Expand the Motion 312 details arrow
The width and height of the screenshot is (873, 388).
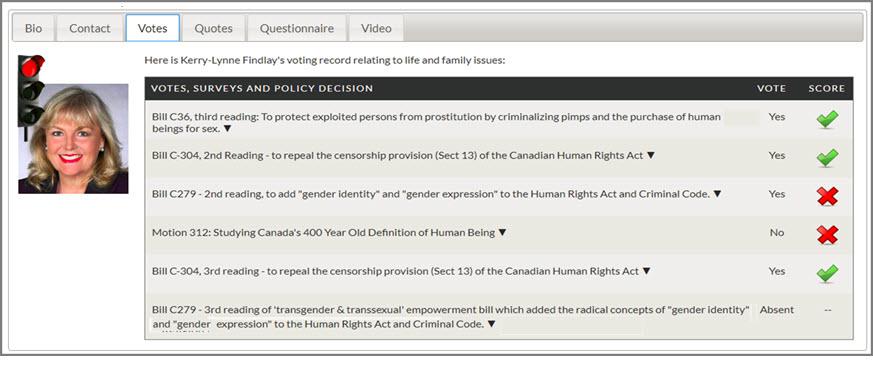tap(502, 233)
